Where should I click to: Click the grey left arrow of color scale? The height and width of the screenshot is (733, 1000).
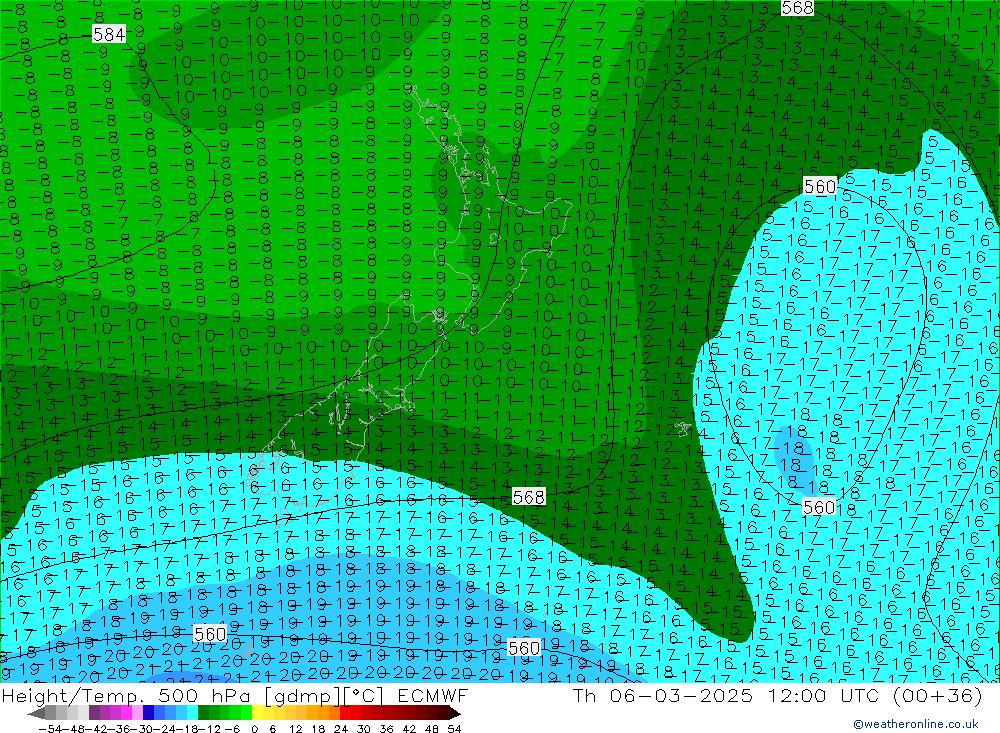36,713
